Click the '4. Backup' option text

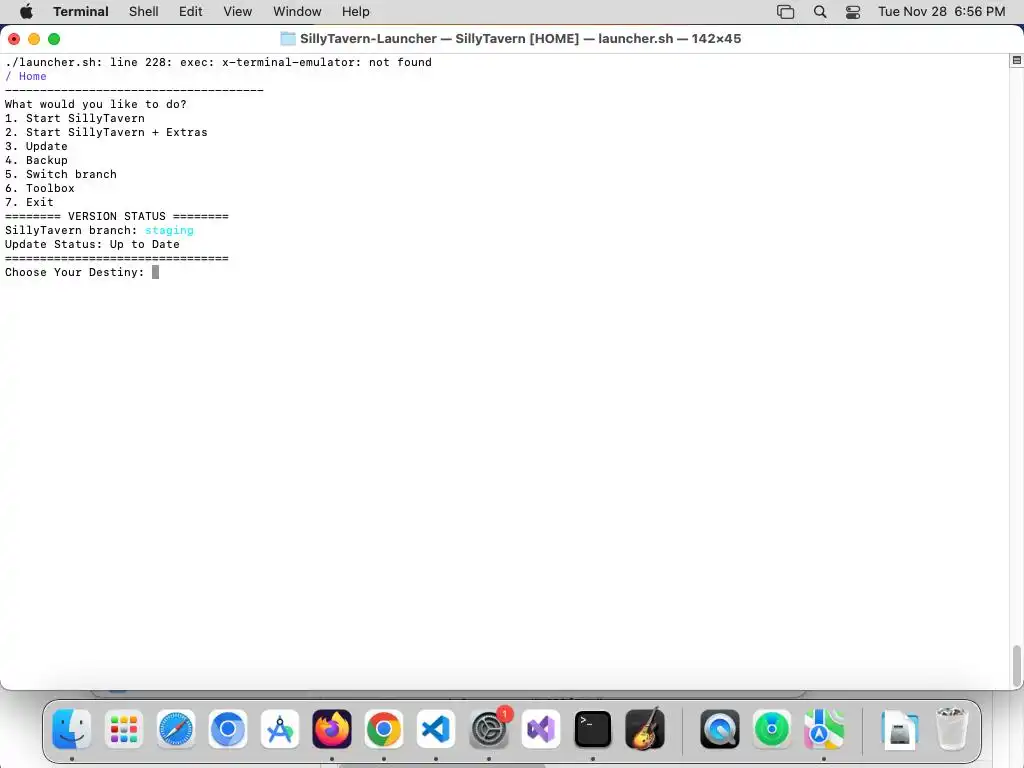pos(36,160)
